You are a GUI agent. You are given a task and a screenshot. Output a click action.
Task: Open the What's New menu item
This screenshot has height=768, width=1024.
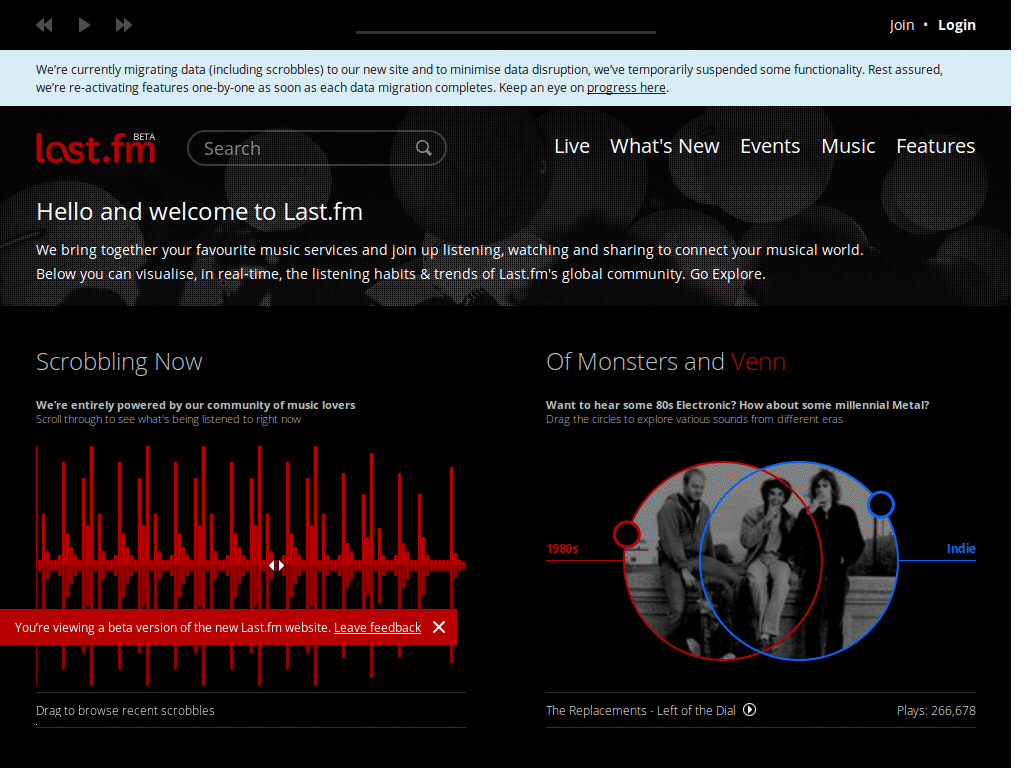coord(664,146)
